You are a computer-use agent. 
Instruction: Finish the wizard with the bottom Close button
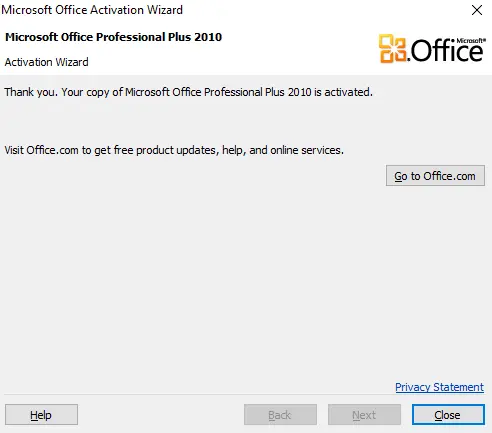448,415
